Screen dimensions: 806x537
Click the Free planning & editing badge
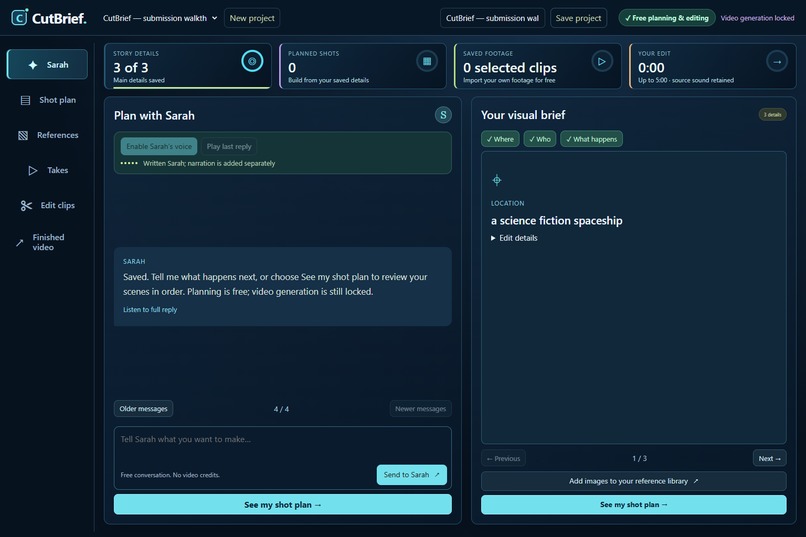coord(667,18)
